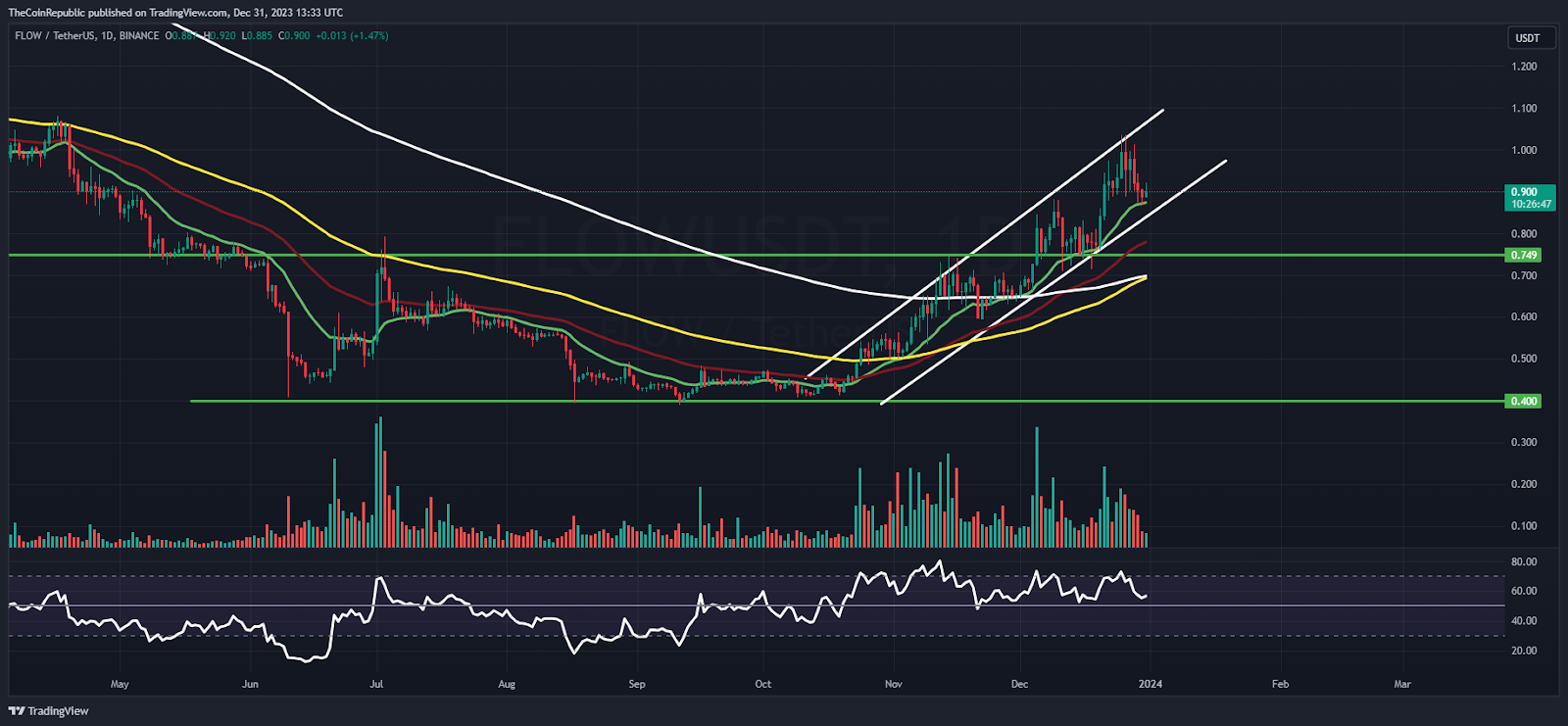Click the RSI 20.00 axis label

pos(1524,651)
